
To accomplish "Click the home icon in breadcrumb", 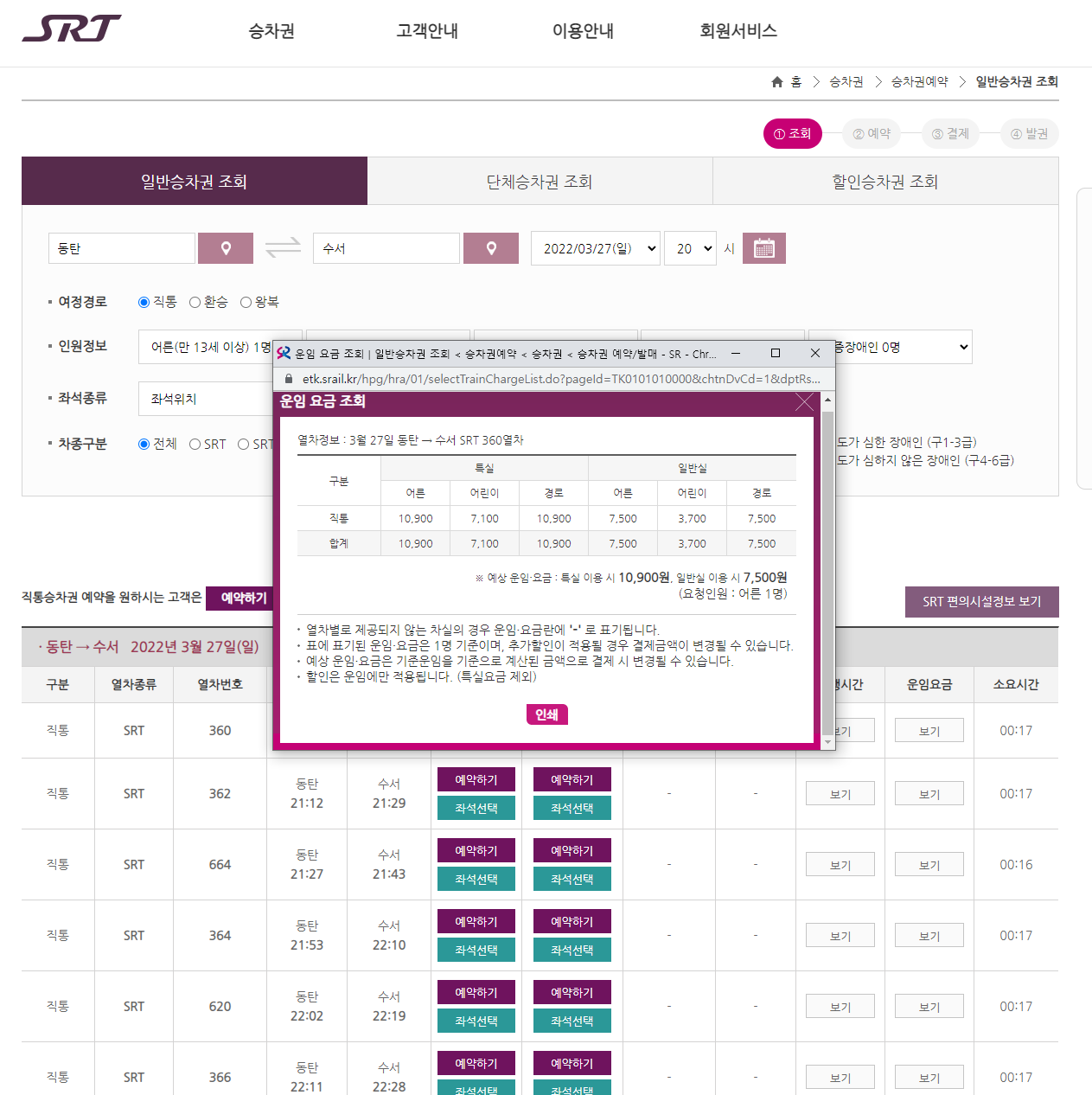I will [777, 81].
